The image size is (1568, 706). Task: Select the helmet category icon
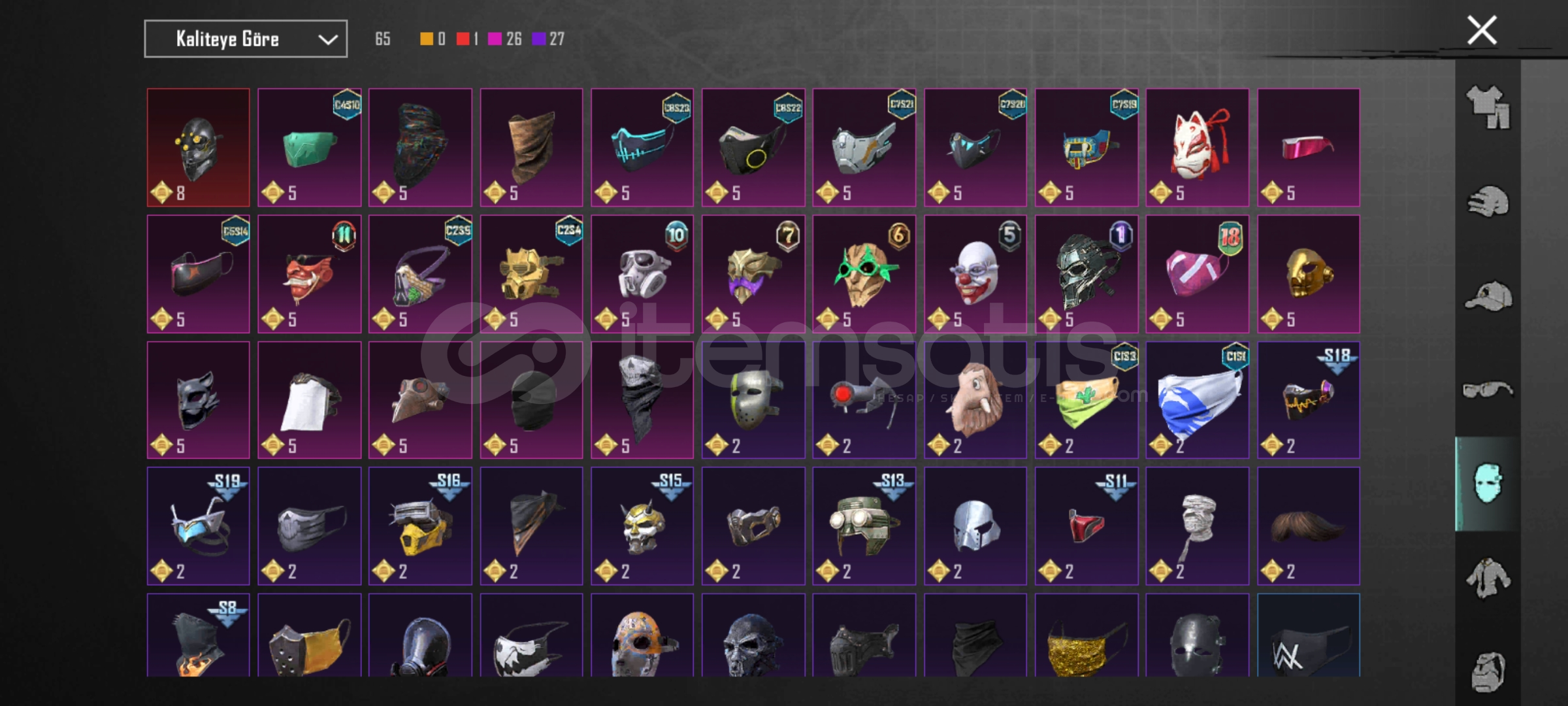(x=1488, y=201)
